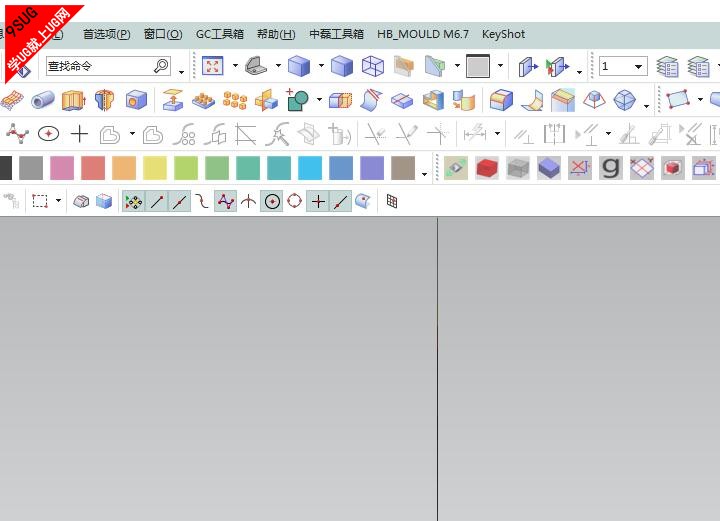
Task: Click the ellipse icon with red star
Action: click(48, 134)
